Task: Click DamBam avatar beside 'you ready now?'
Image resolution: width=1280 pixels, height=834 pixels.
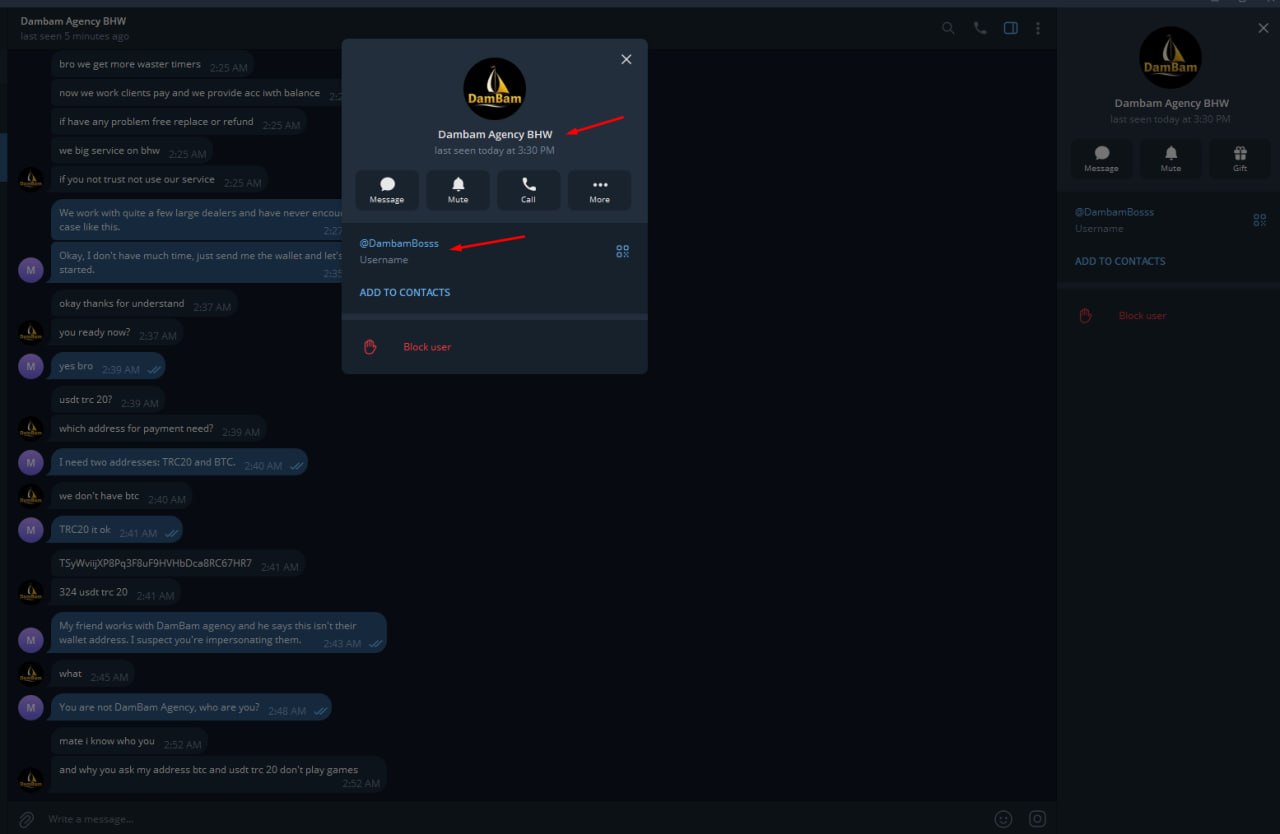Action: 31,333
